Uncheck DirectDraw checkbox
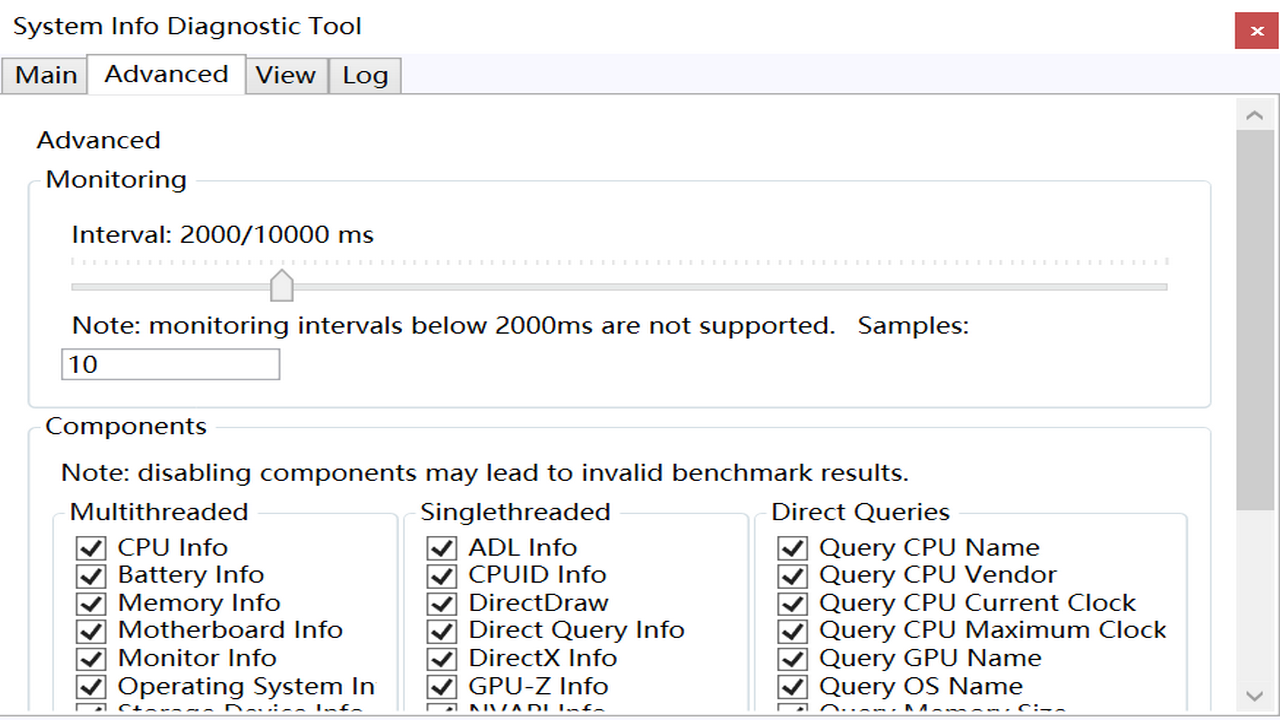Image resolution: width=1280 pixels, height=720 pixels. [441, 604]
